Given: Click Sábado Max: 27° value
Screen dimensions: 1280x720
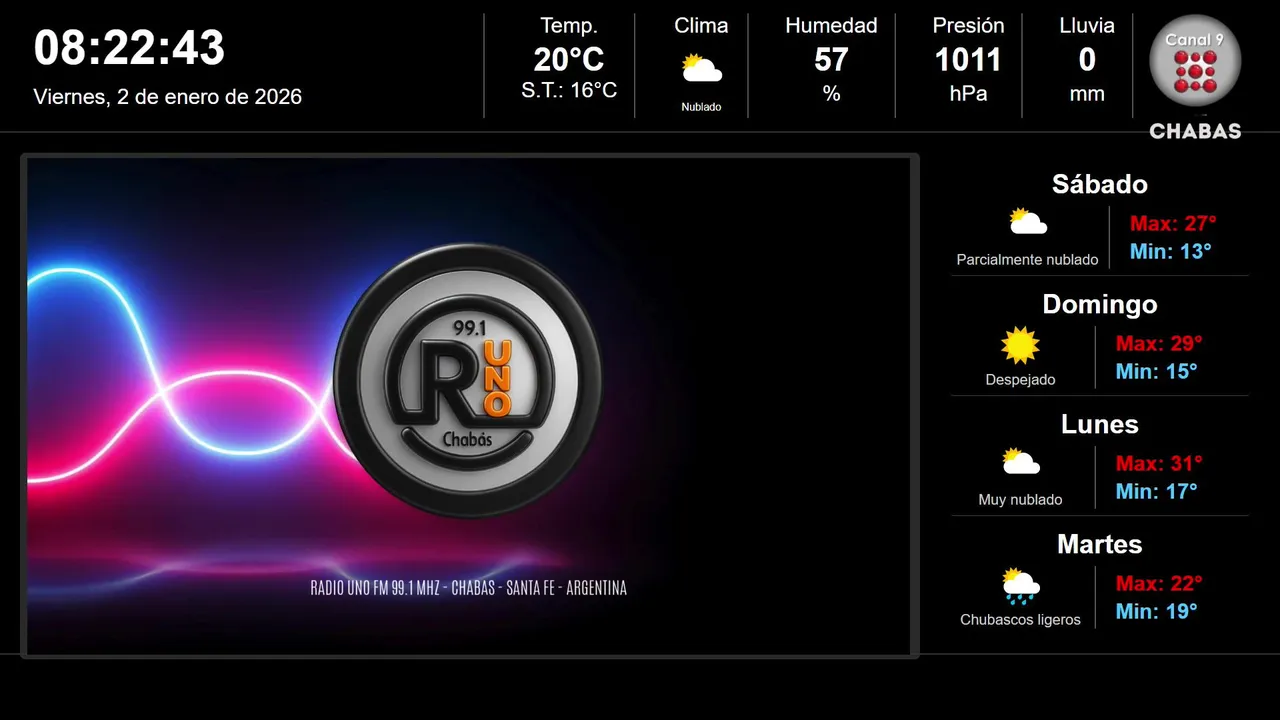Looking at the screenshot, I should tap(1173, 224).
